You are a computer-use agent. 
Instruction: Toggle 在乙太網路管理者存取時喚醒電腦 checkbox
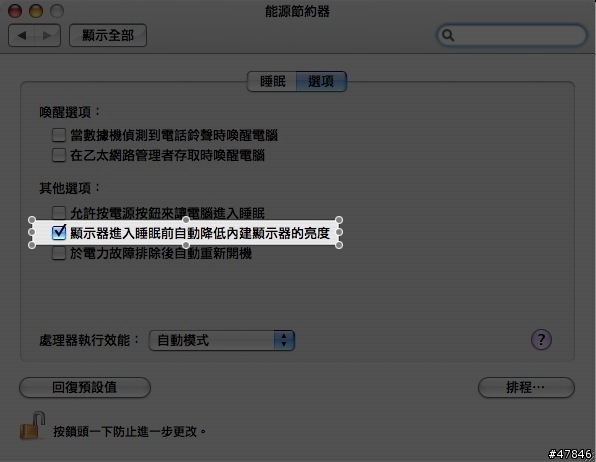pos(59,155)
